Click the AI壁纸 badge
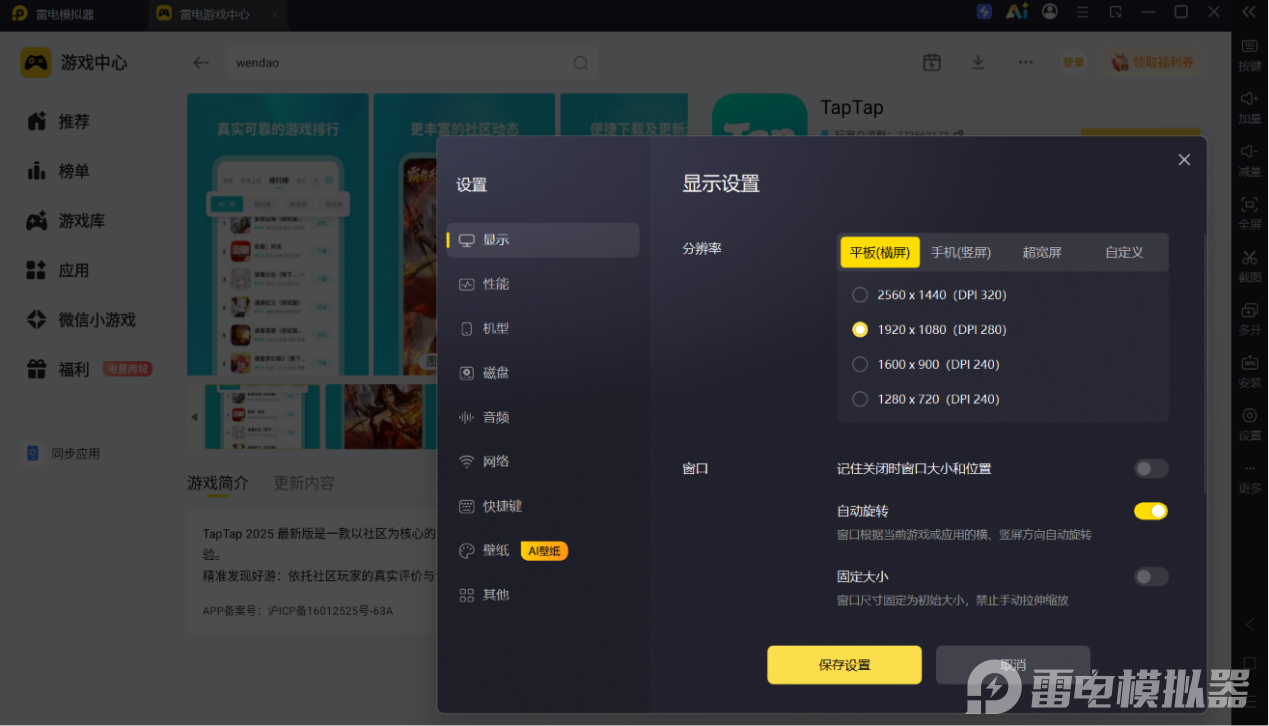Screen dimensions: 1269x726 pos(544,551)
